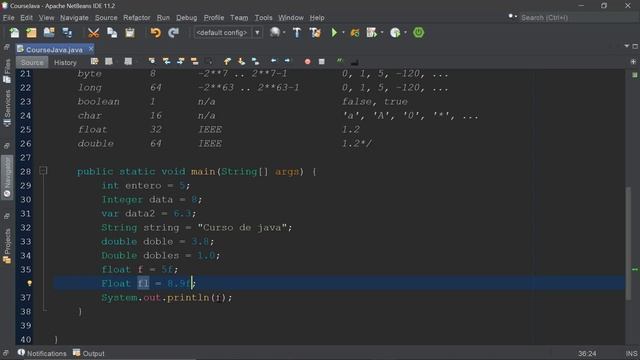This screenshot has width=640, height=360.
Task: Open the Window menu
Action: pyautogui.click(x=291, y=18)
